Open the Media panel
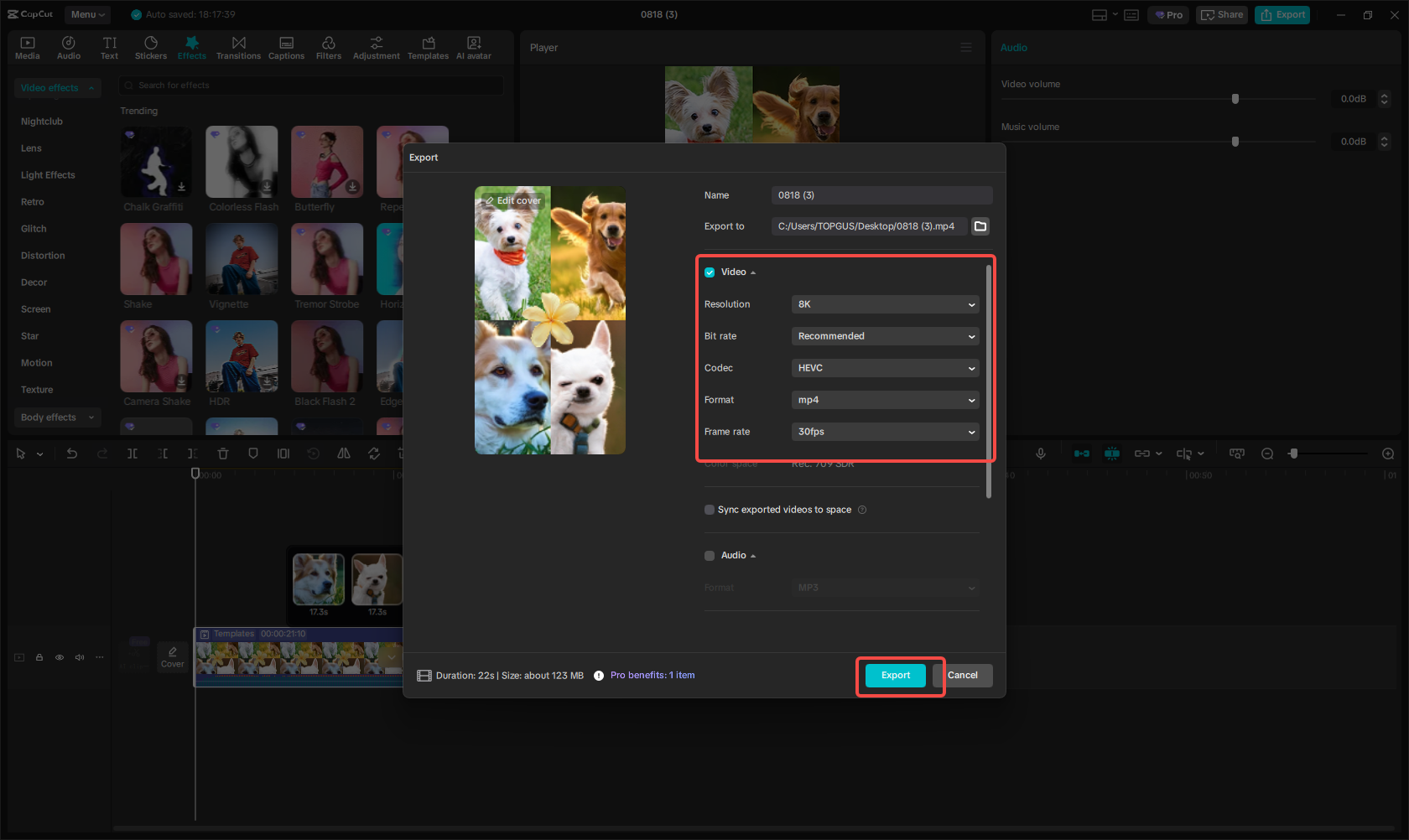Screen dimensions: 1409x840 coord(27,46)
